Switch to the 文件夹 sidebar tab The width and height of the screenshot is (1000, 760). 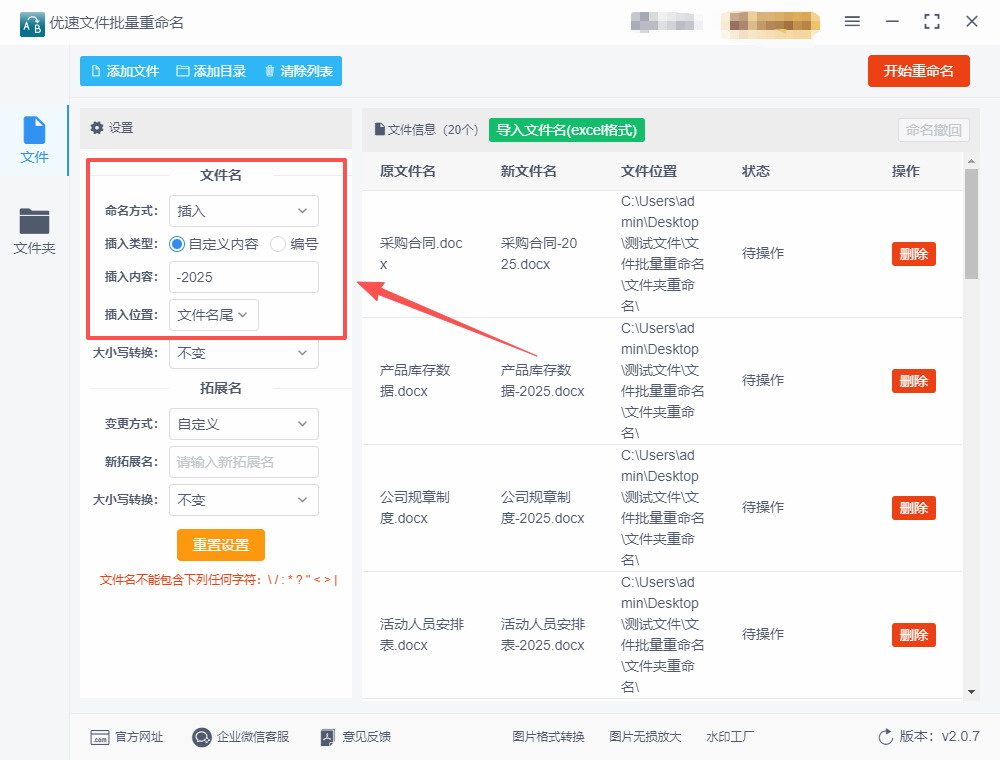tap(34, 231)
